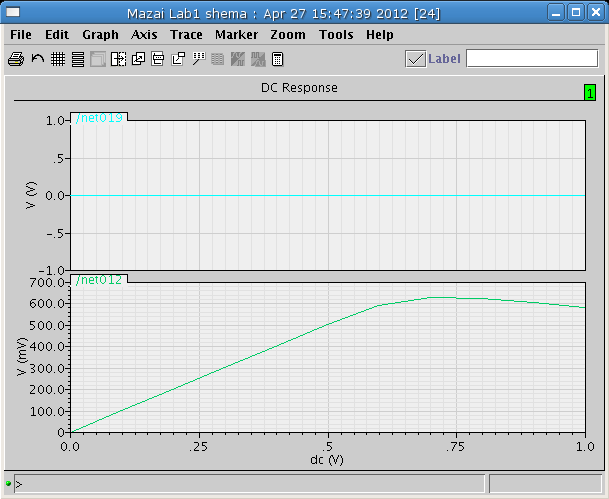Click the Undo arrow icon
The image size is (609, 499).
coord(38,59)
